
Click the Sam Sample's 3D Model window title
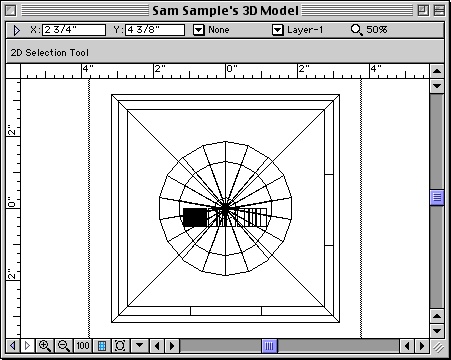click(x=225, y=11)
